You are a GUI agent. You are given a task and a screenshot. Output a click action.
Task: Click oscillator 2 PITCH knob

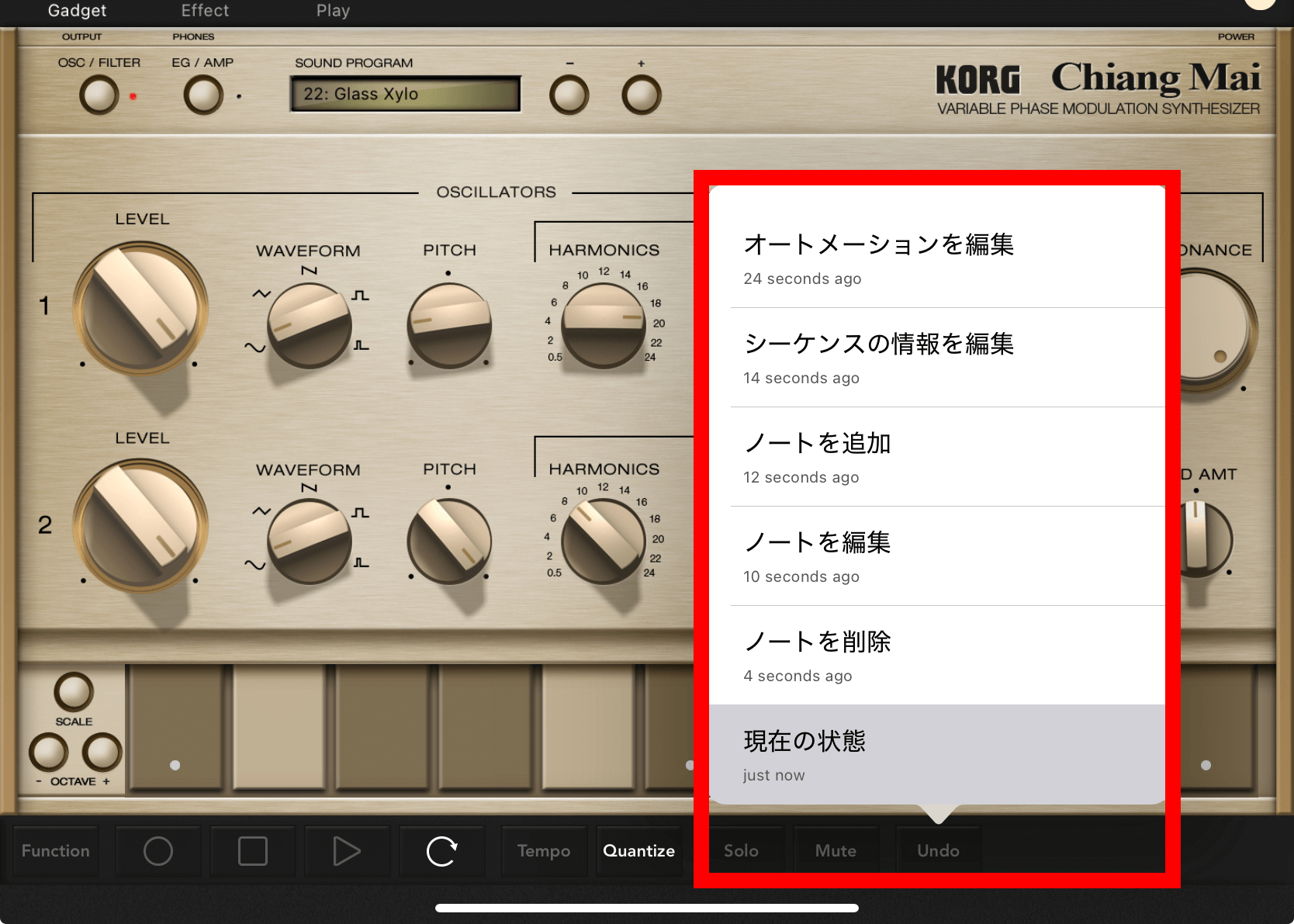pyautogui.click(x=449, y=542)
